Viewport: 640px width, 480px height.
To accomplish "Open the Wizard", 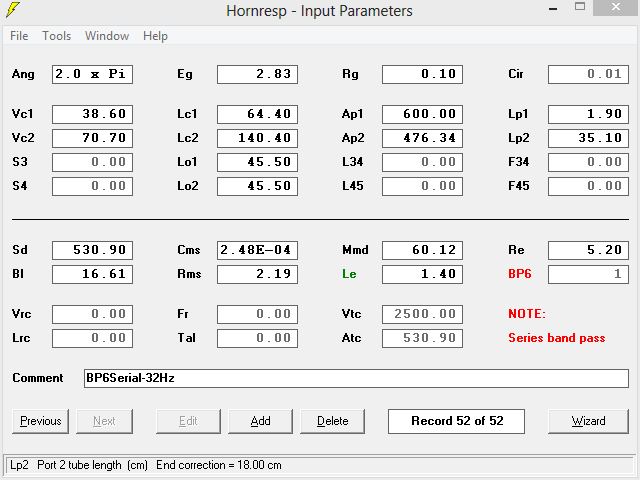I will pyautogui.click(x=589, y=421).
